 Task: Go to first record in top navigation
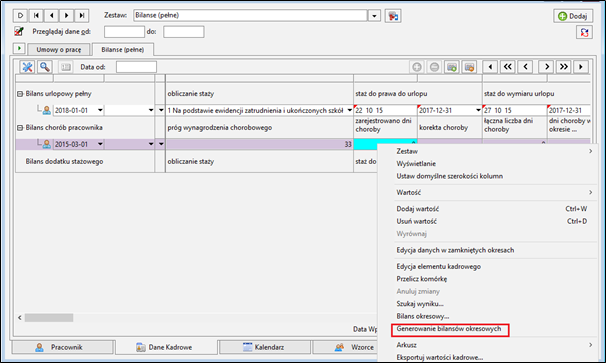click(x=36, y=15)
